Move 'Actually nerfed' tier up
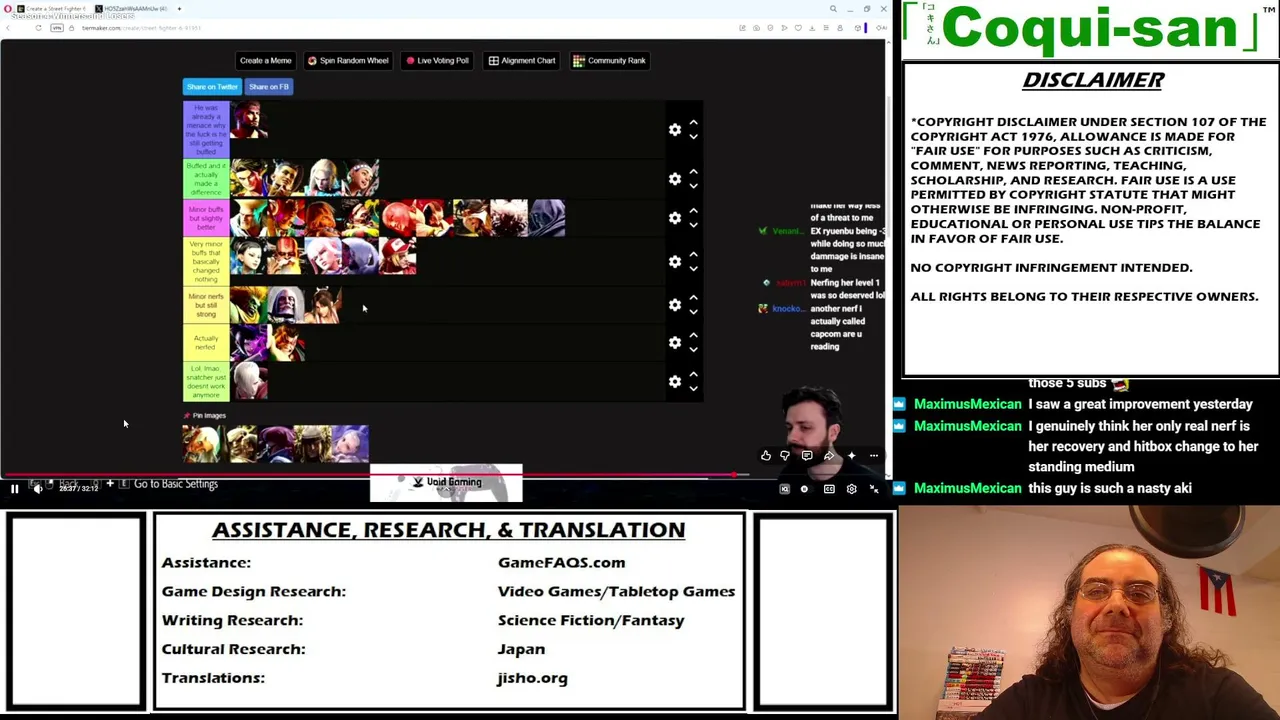This screenshot has width=1280, height=720. coord(693,336)
